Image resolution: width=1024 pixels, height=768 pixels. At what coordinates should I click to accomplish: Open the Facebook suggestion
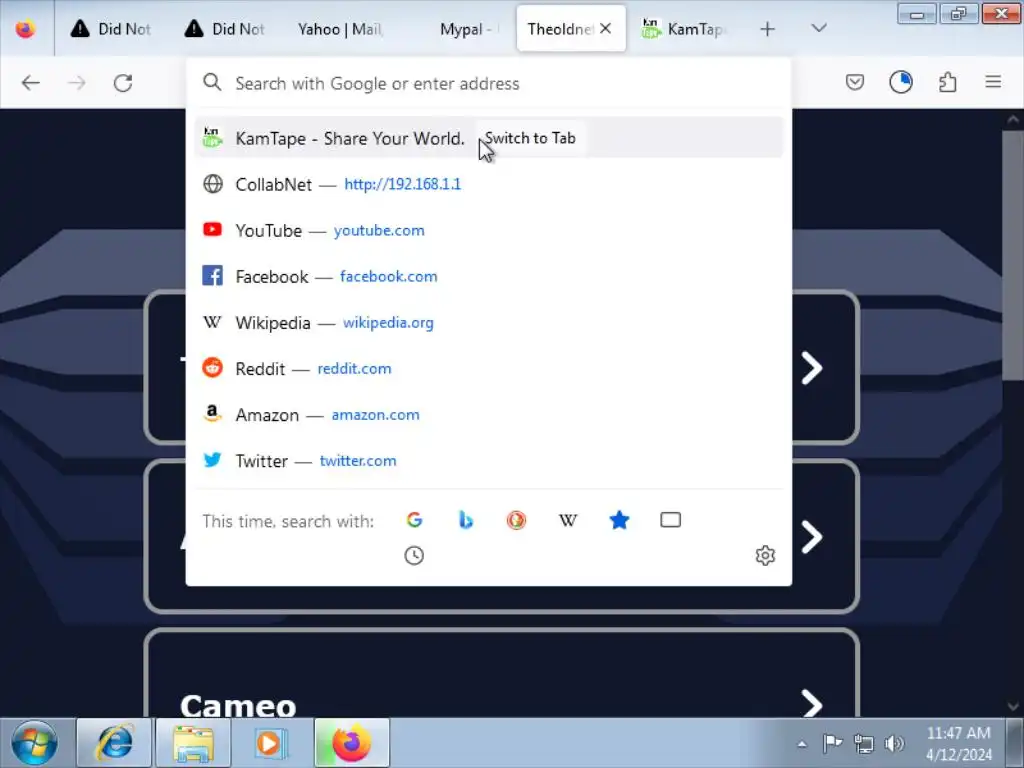[488, 276]
